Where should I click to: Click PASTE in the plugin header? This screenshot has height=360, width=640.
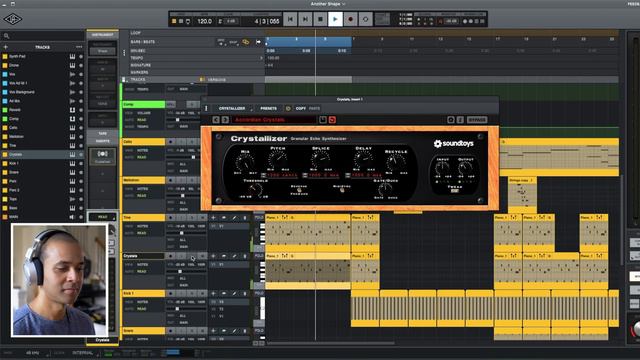(314, 109)
